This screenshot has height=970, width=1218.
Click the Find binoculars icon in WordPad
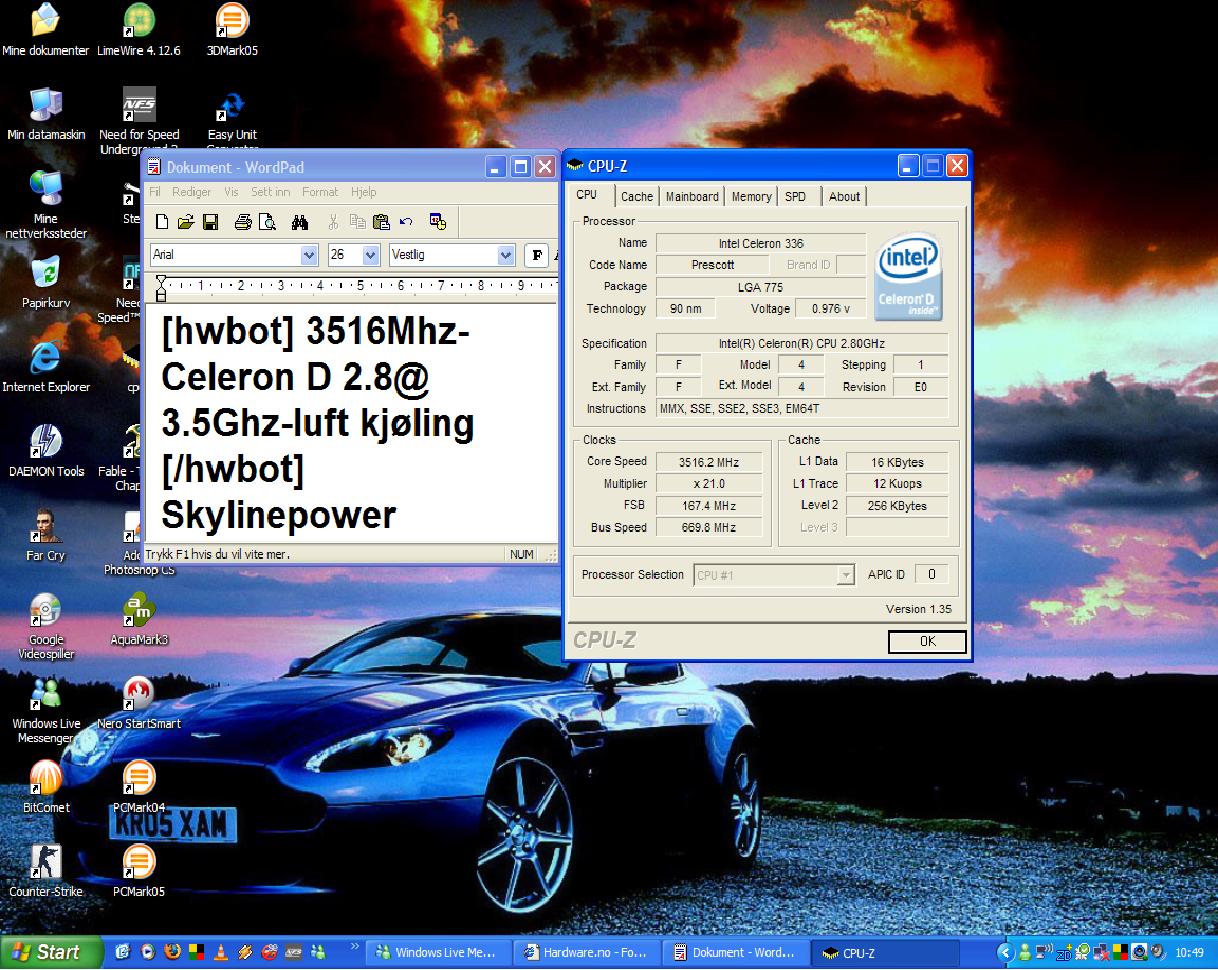299,222
